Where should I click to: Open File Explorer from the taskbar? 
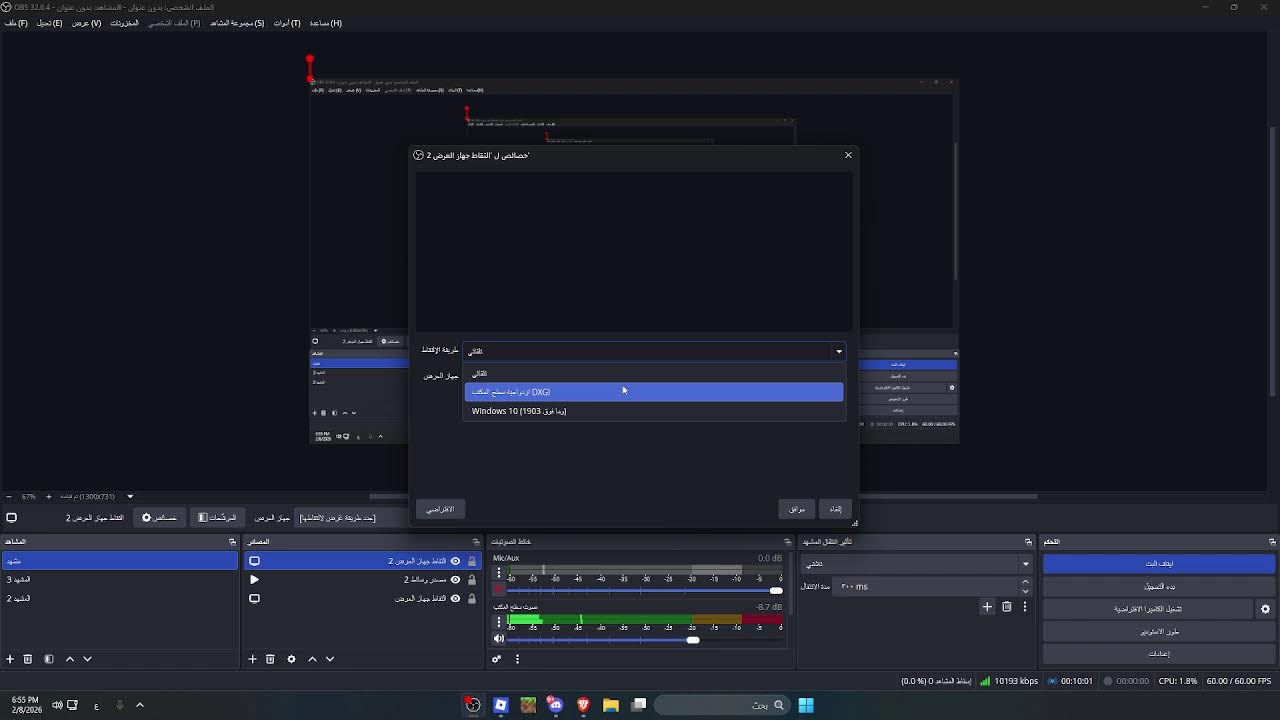(x=610, y=705)
